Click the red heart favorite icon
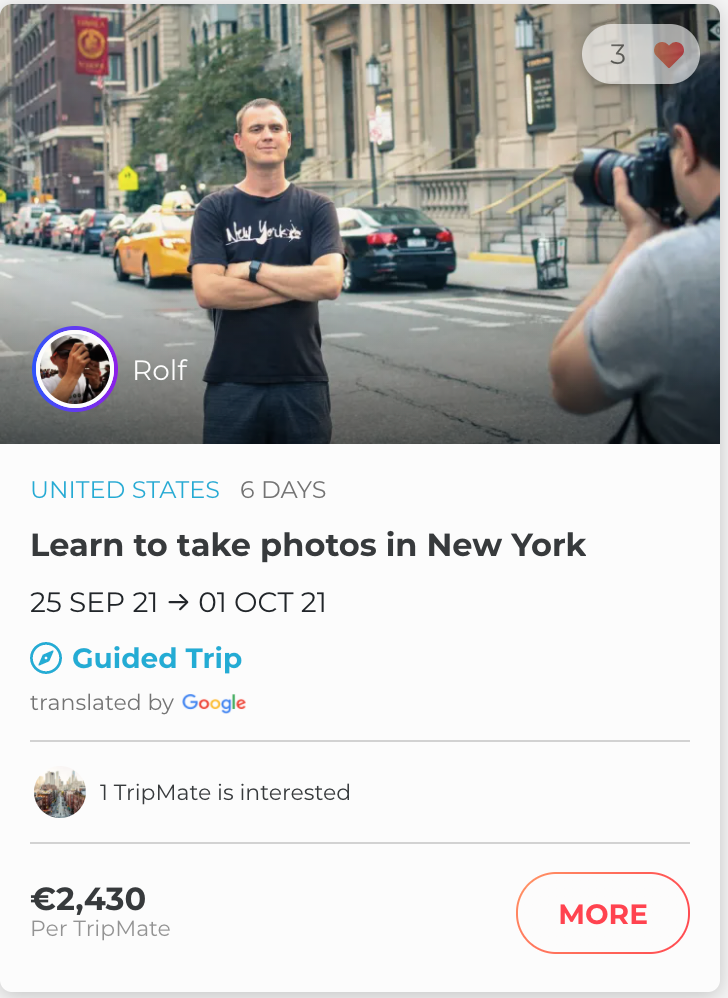 click(x=669, y=54)
